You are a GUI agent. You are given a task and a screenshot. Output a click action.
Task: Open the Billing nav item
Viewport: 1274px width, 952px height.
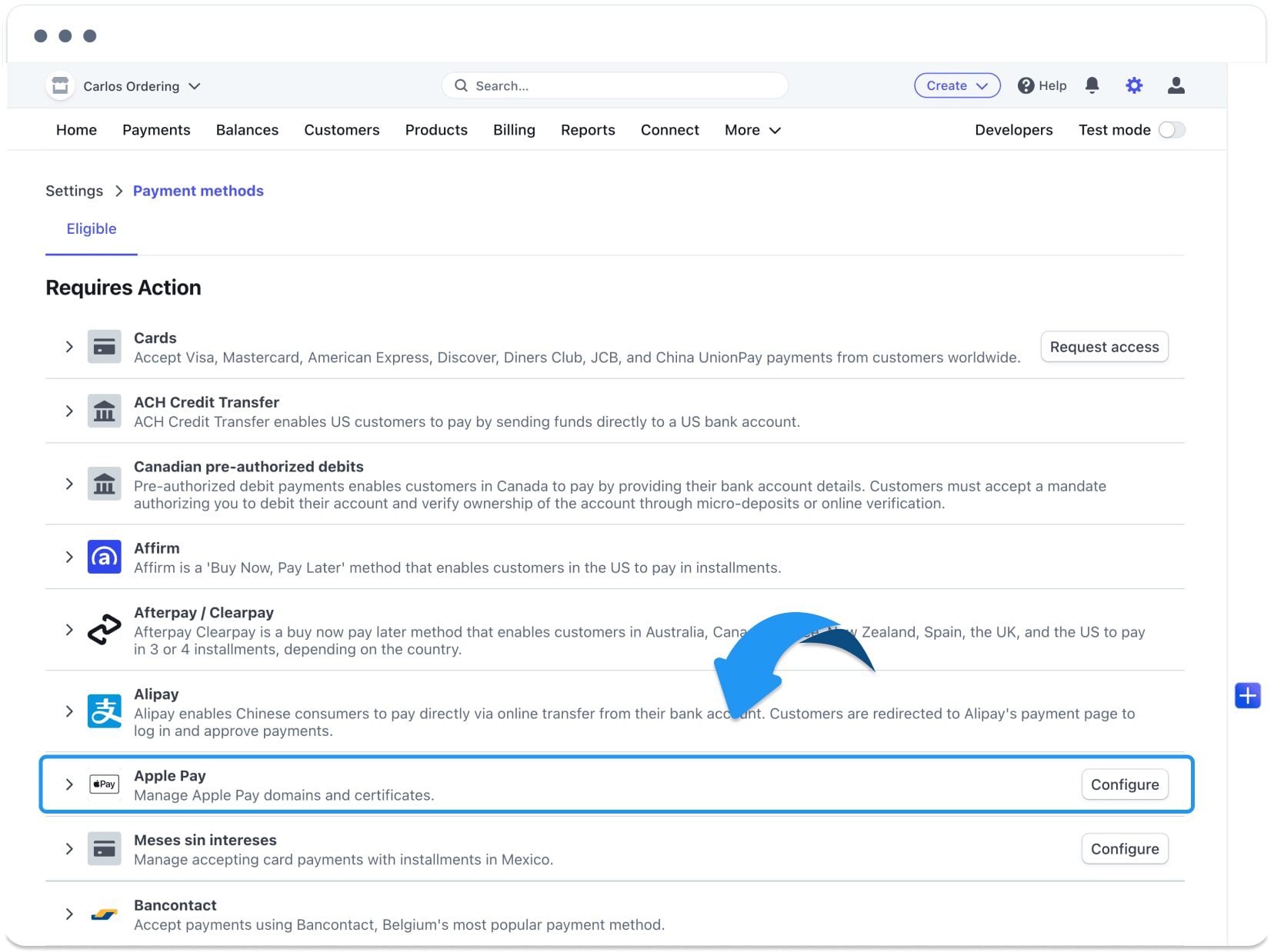click(x=514, y=130)
